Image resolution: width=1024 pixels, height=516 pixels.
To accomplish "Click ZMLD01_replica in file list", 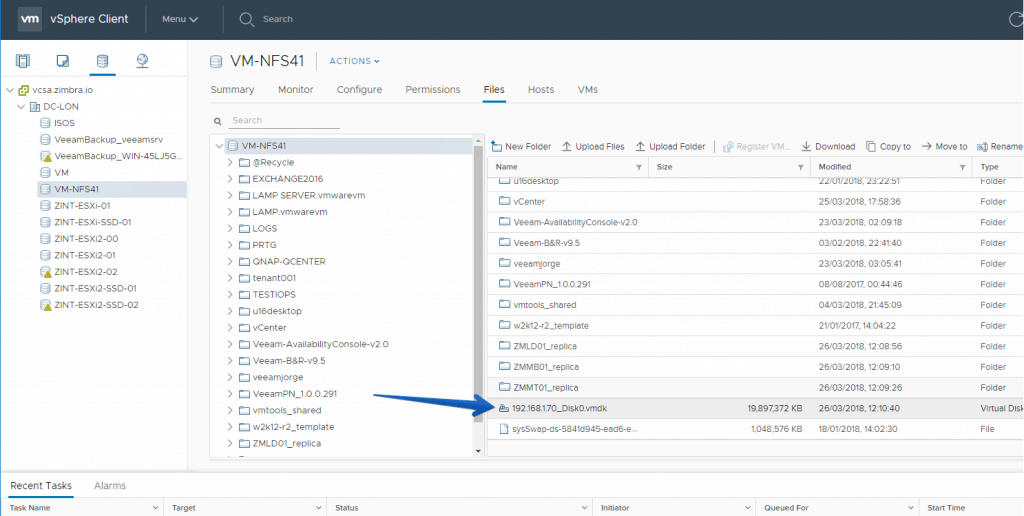I will tap(545, 346).
